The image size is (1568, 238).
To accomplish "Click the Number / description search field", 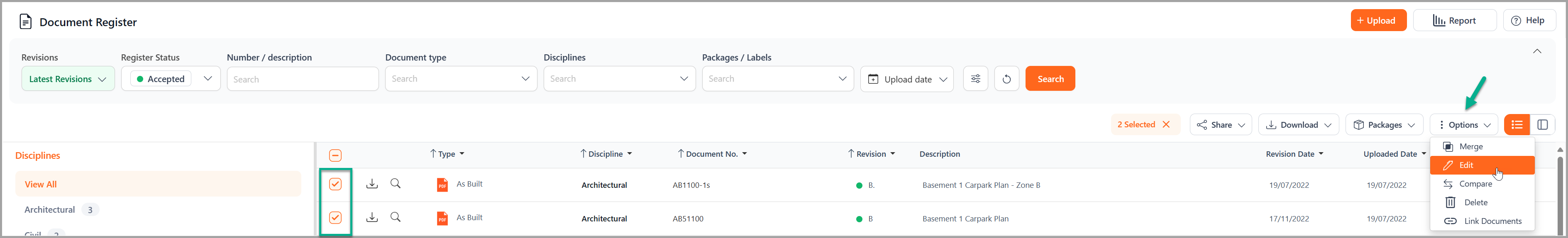I will [x=303, y=79].
